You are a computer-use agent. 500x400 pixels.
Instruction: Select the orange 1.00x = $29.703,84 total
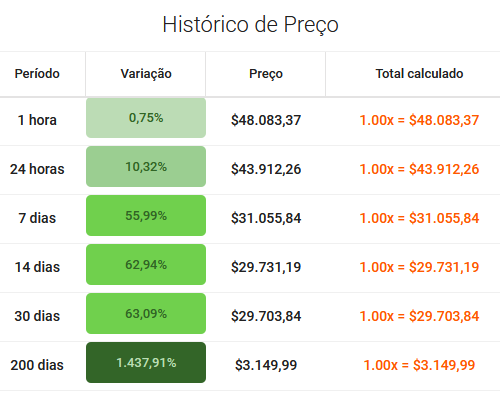point(419,316)
